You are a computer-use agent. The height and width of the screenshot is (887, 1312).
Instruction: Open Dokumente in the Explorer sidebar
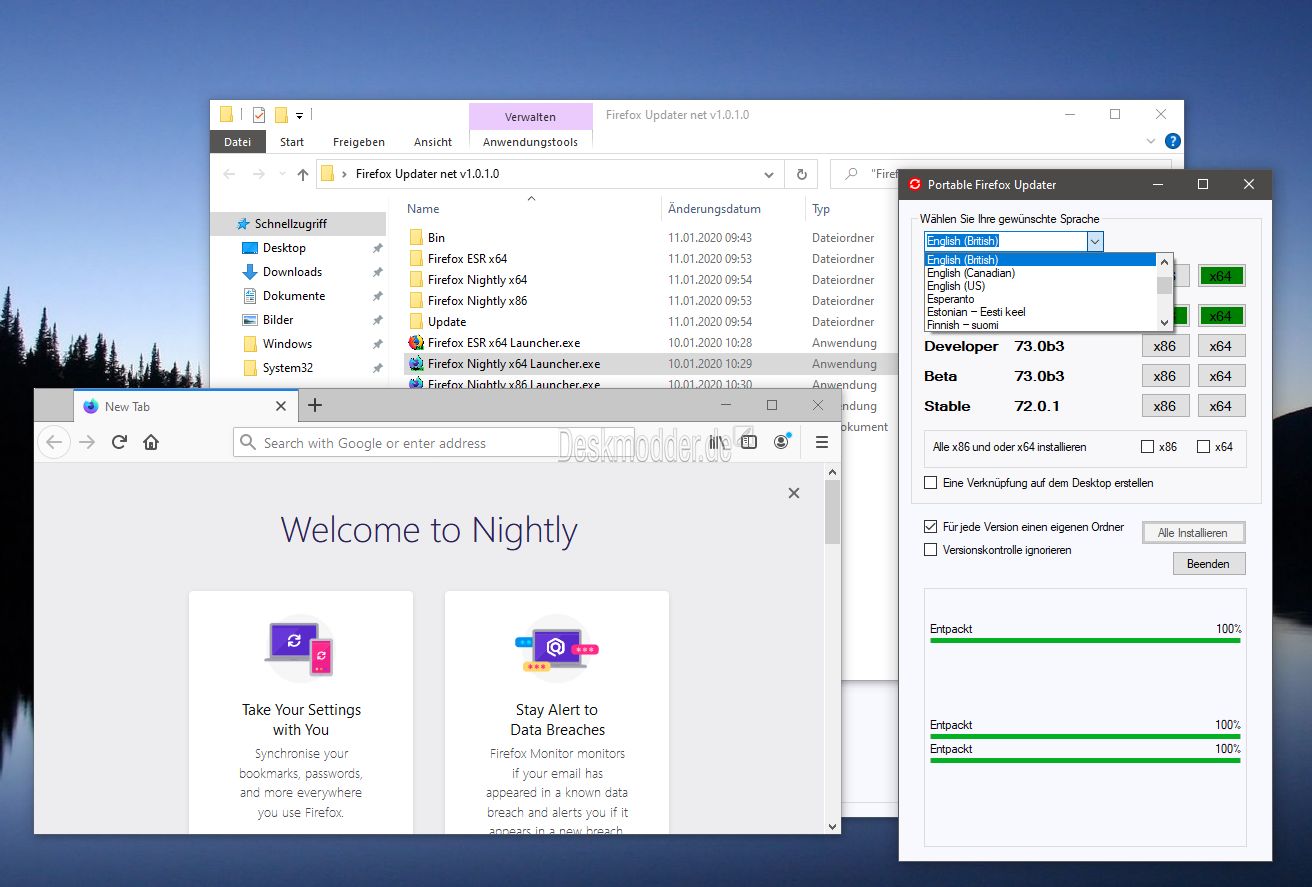pyautogui.click(x=294, y=296)
